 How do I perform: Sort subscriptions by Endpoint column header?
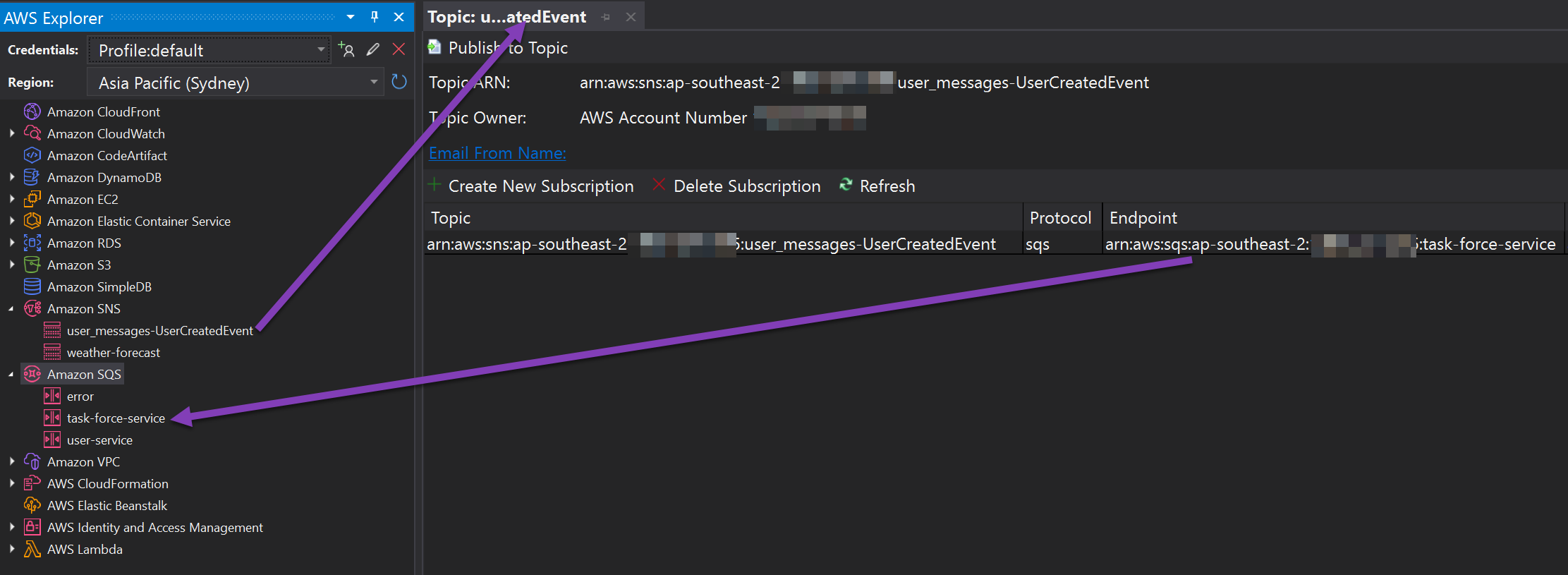1333,218
